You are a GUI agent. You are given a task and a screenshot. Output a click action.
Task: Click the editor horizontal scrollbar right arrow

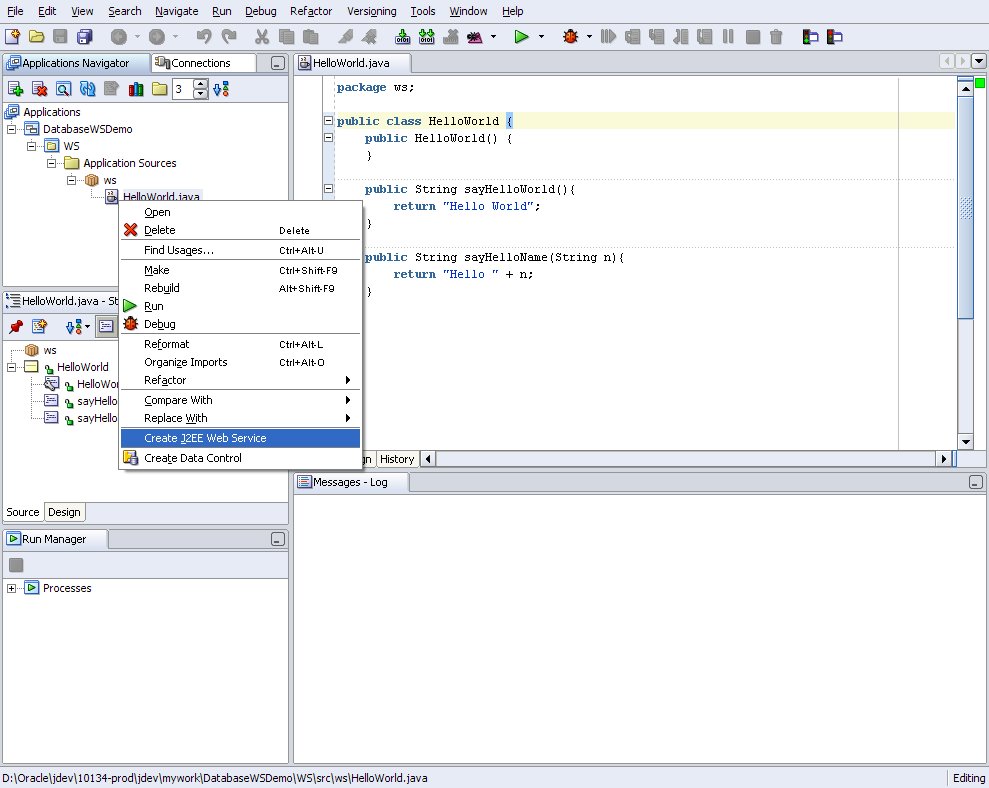944,459
